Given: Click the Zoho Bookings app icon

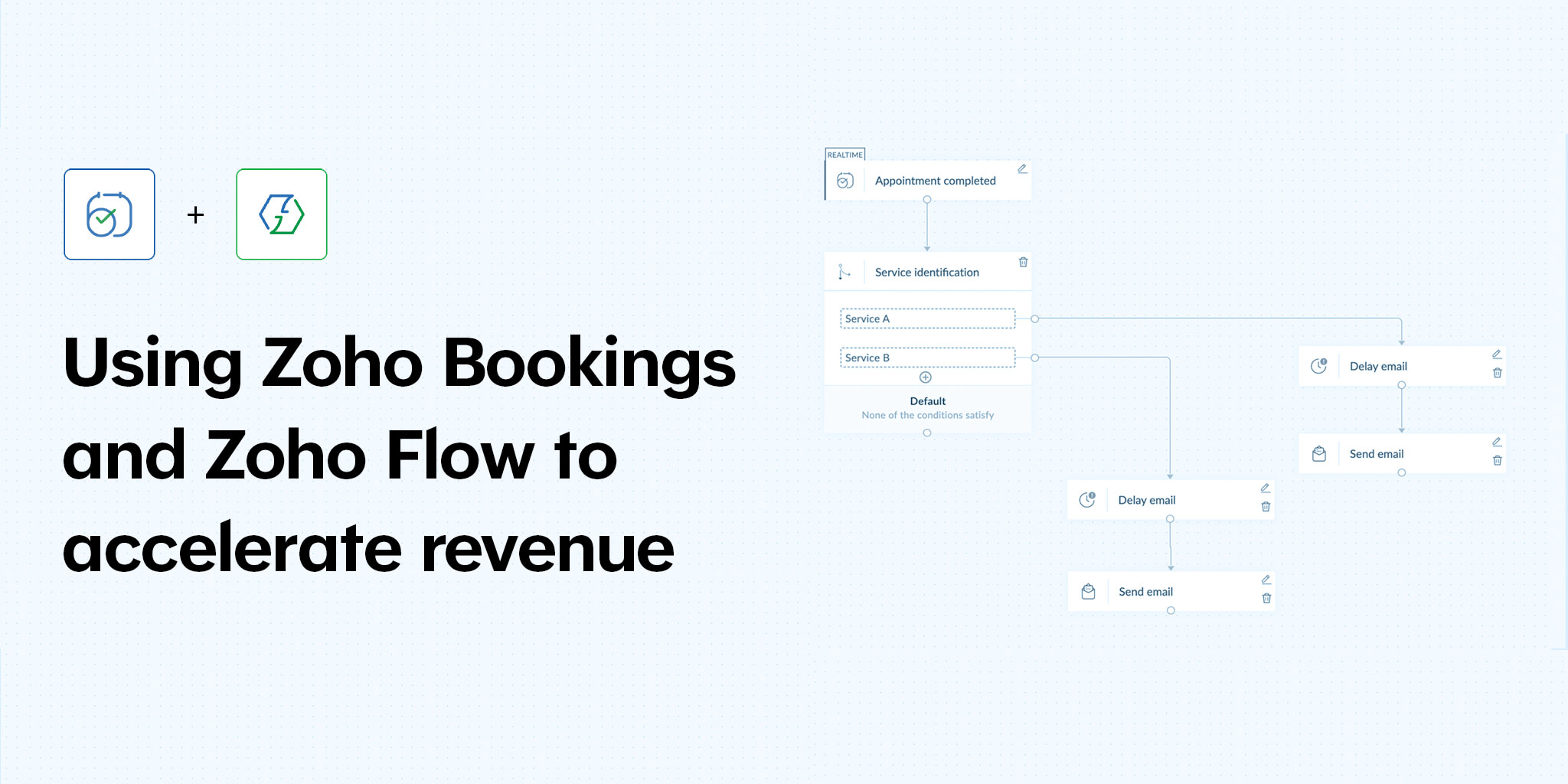Looking at the screenshot, I should coord(109,214).
